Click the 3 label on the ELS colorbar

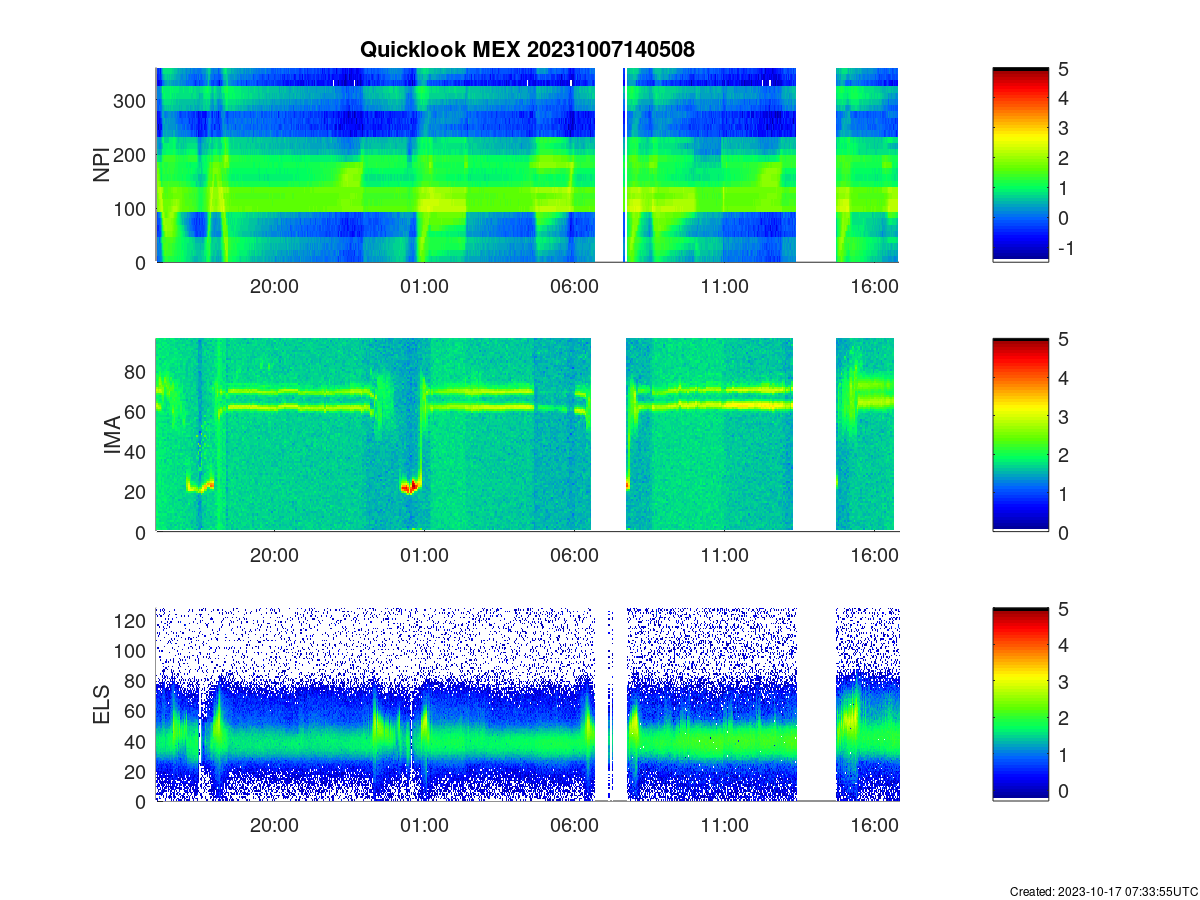click(x=1063, y=682)
